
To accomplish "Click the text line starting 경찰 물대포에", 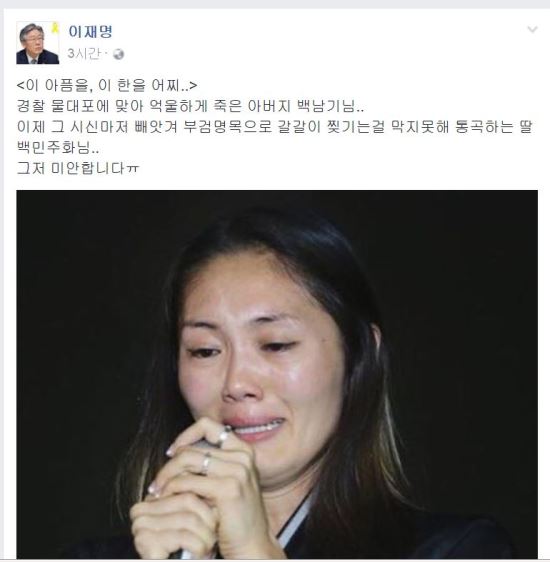I will point(191,106).
